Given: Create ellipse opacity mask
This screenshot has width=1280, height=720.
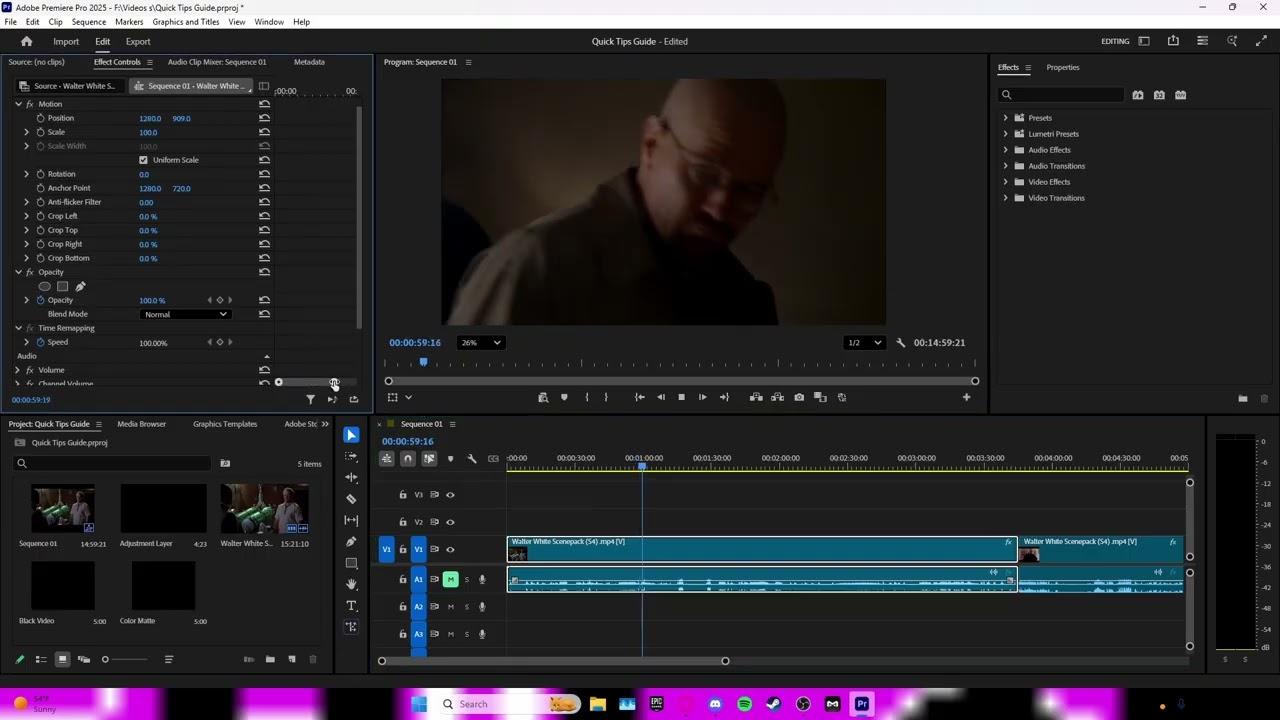Looking at the screenshot, I should click(44, 286).
